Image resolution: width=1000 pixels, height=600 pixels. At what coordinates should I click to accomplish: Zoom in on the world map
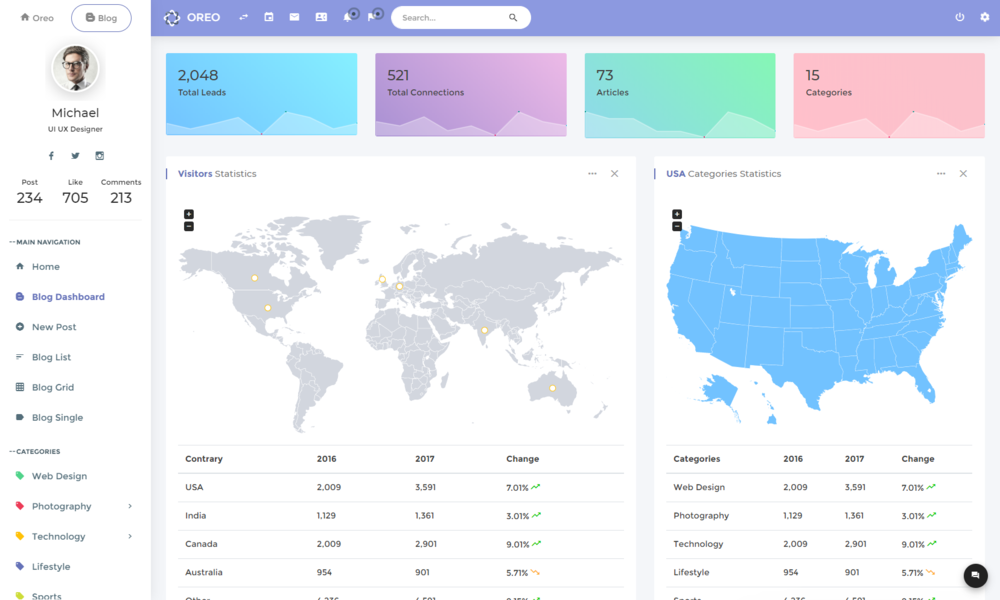(189, 214)
